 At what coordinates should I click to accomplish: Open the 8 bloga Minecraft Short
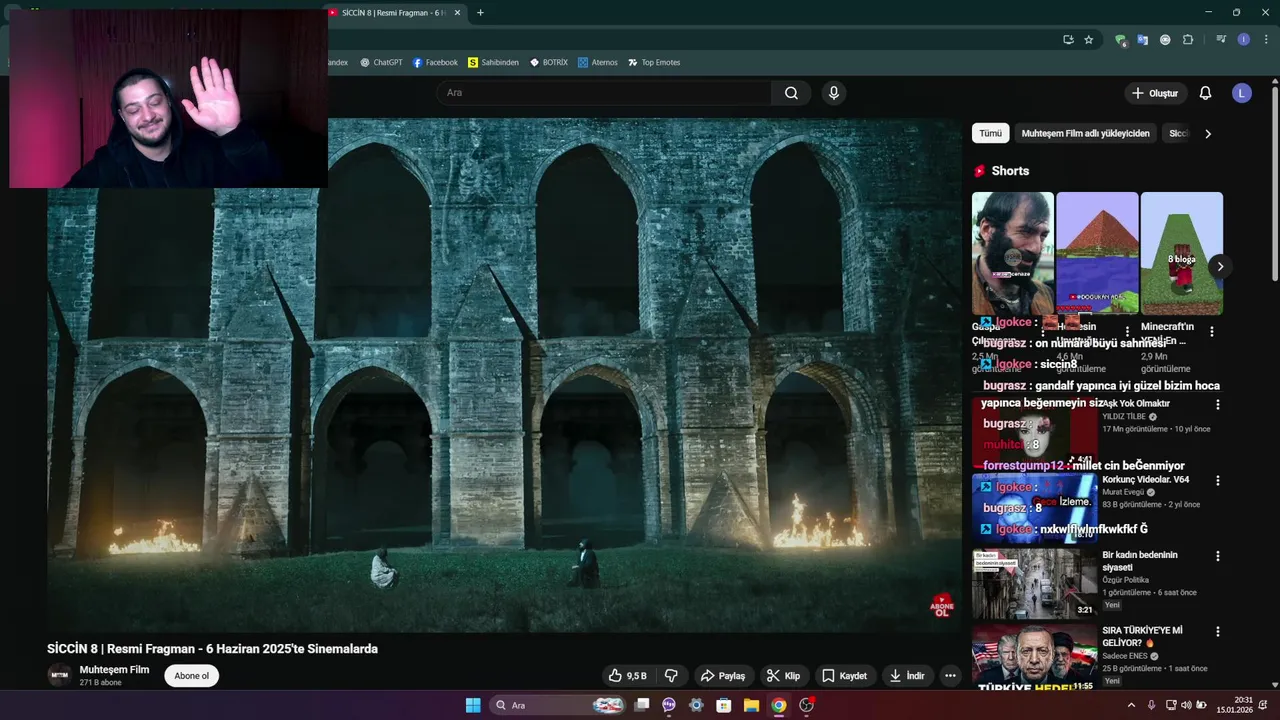click(x=1182, y=253)
